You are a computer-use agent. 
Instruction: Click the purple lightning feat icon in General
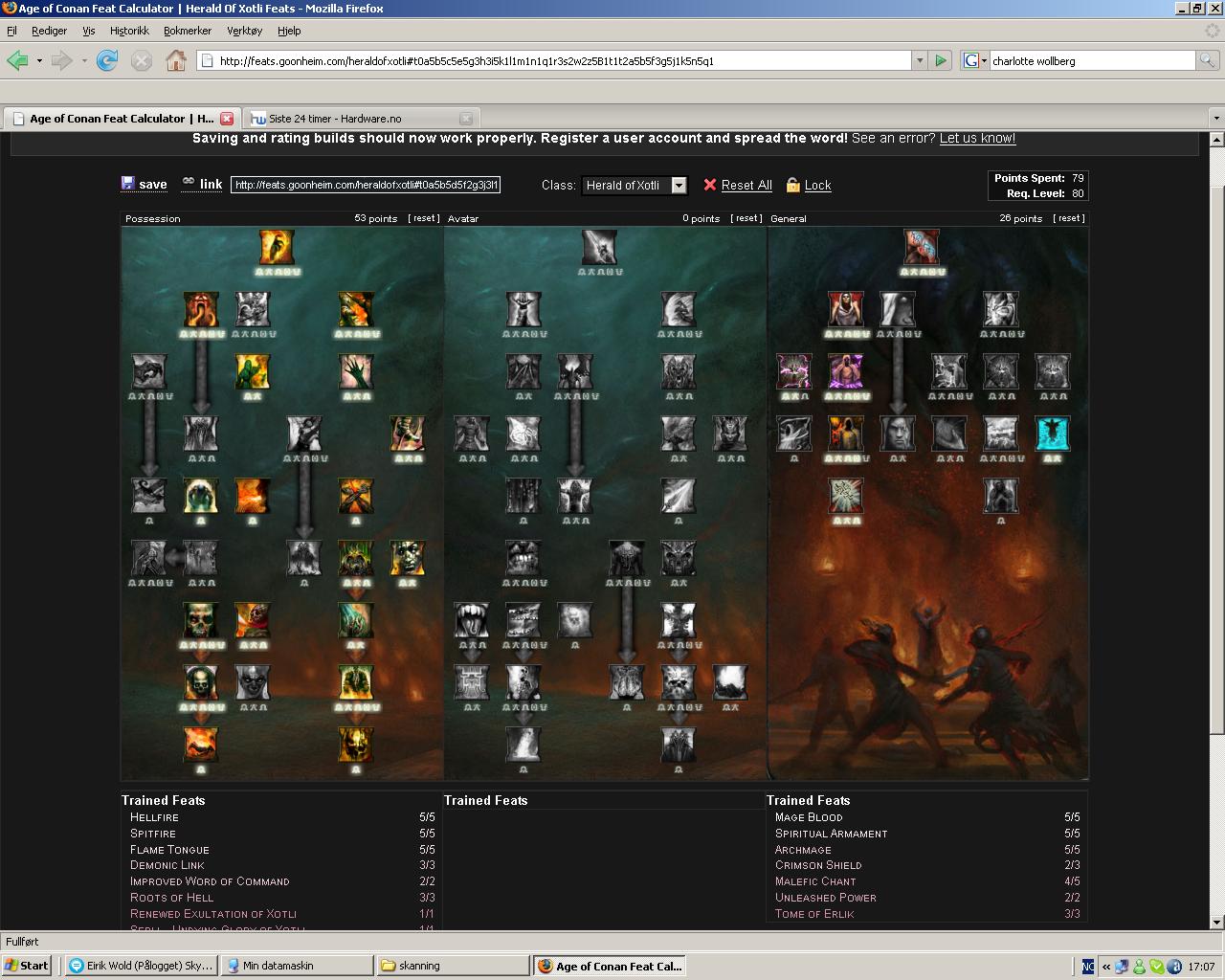click(x=794, y=371)
